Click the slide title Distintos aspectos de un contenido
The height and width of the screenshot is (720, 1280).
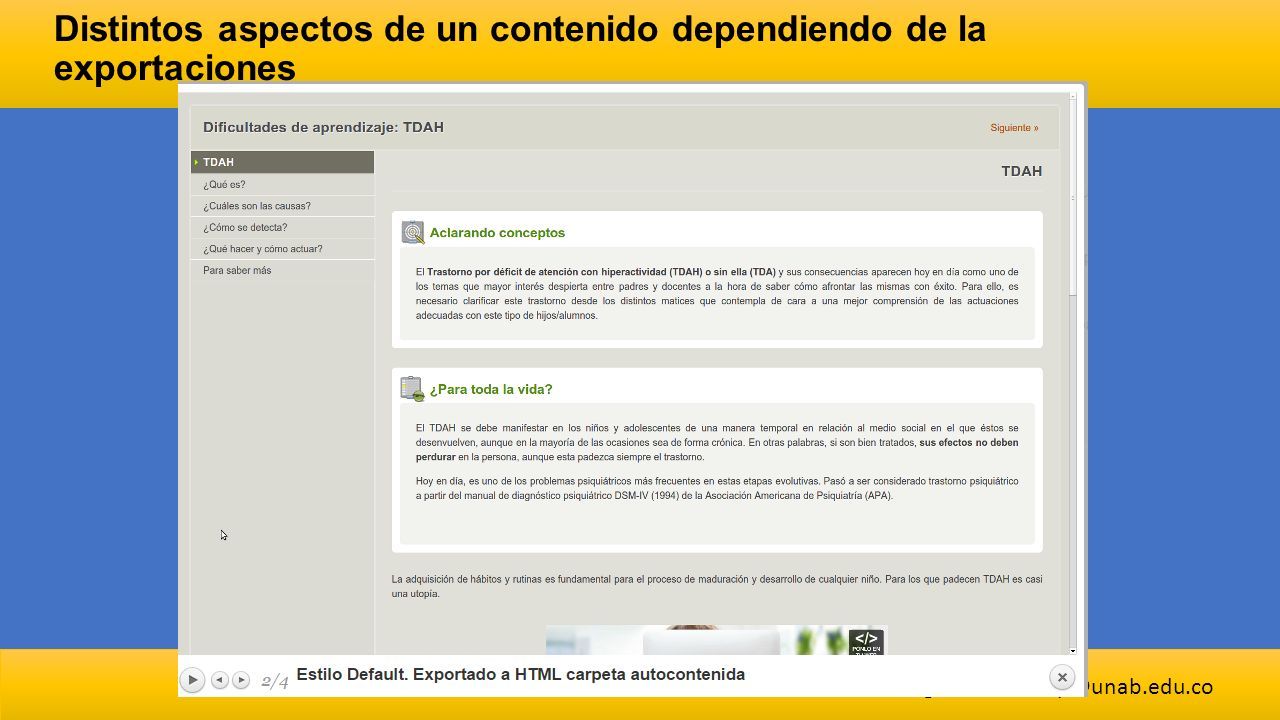(520, 48)
